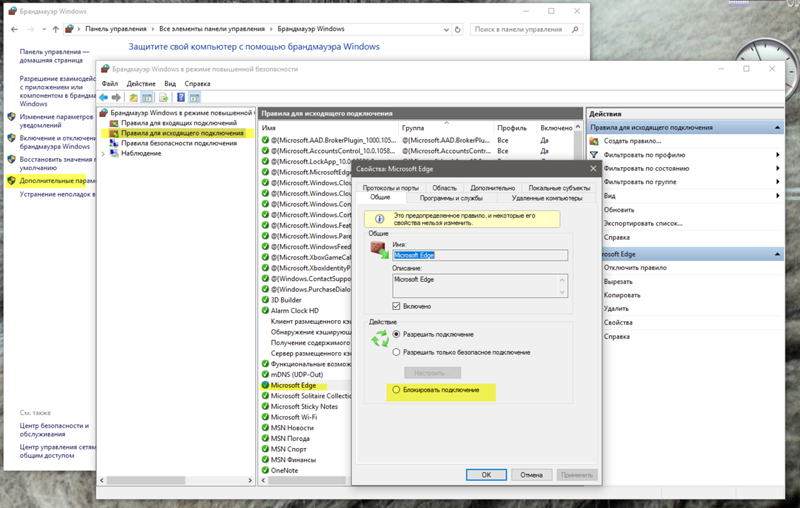Click the export list toolbar icon
The image size is (800, 508).
click(163, 97)
